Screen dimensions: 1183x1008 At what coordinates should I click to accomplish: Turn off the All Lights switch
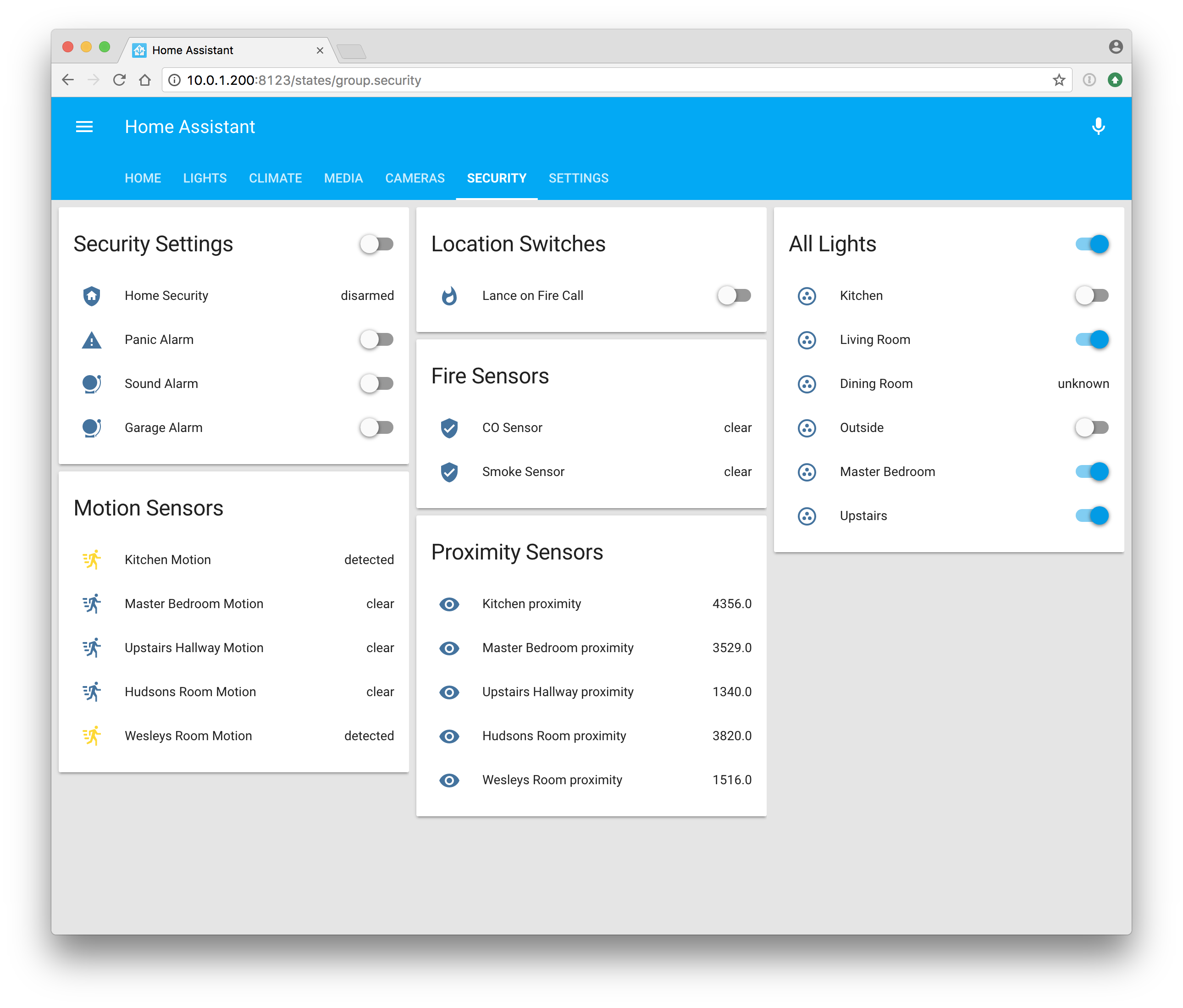point(1092,244)
